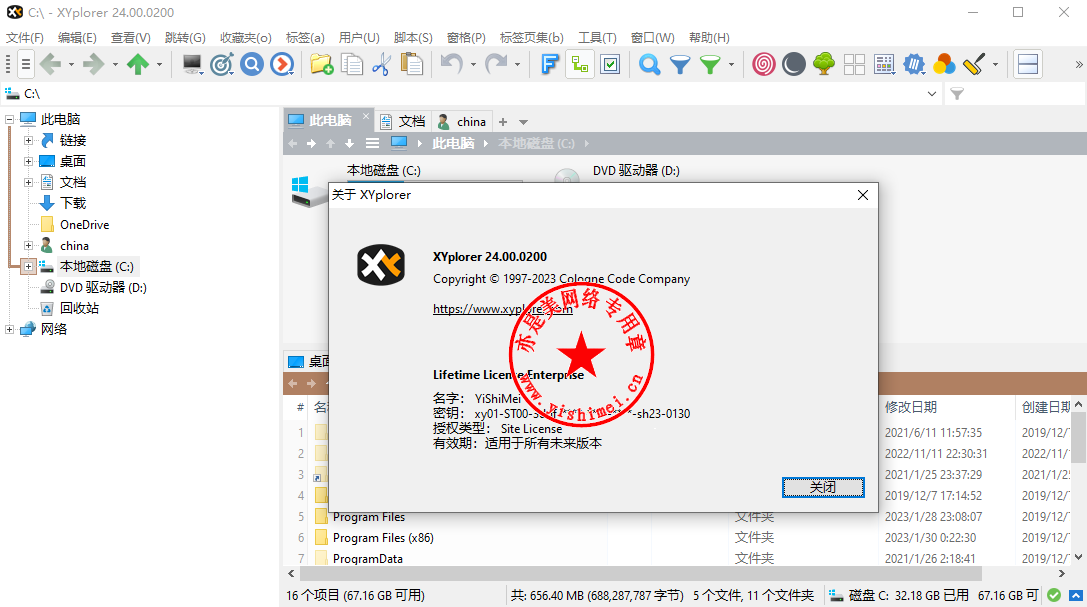
Task: Click the 关闭 button in About dialog
Action: (823, 487)
